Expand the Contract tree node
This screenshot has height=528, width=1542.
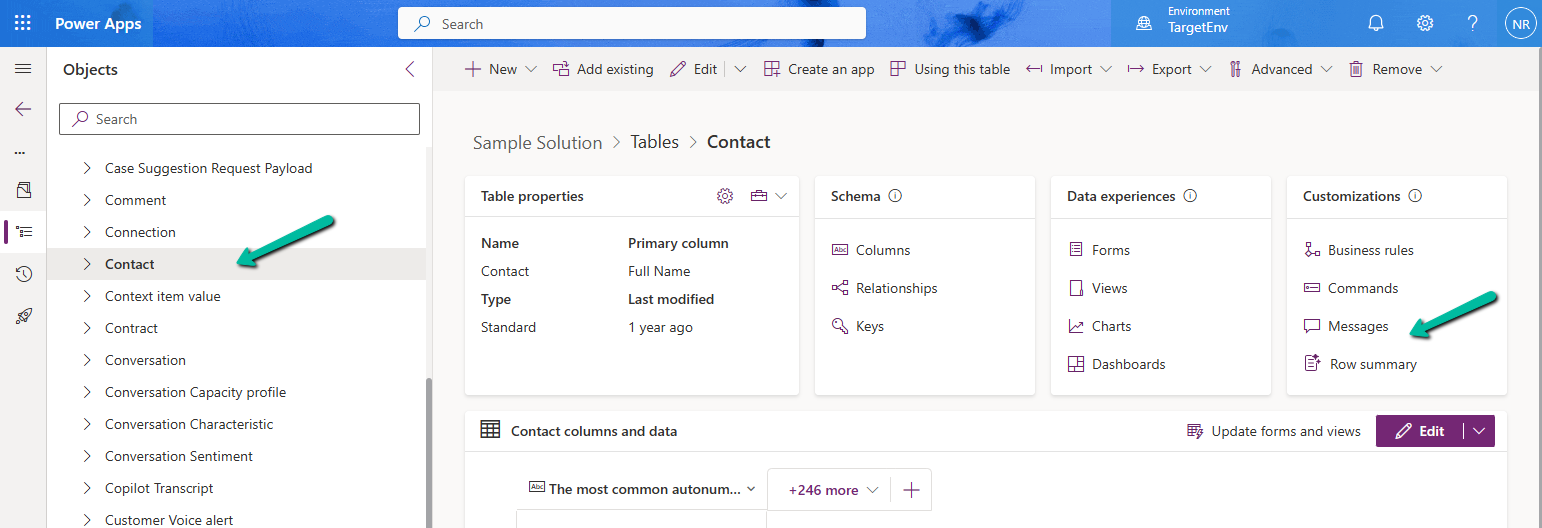pyautogui.click(x=87, y=328)
